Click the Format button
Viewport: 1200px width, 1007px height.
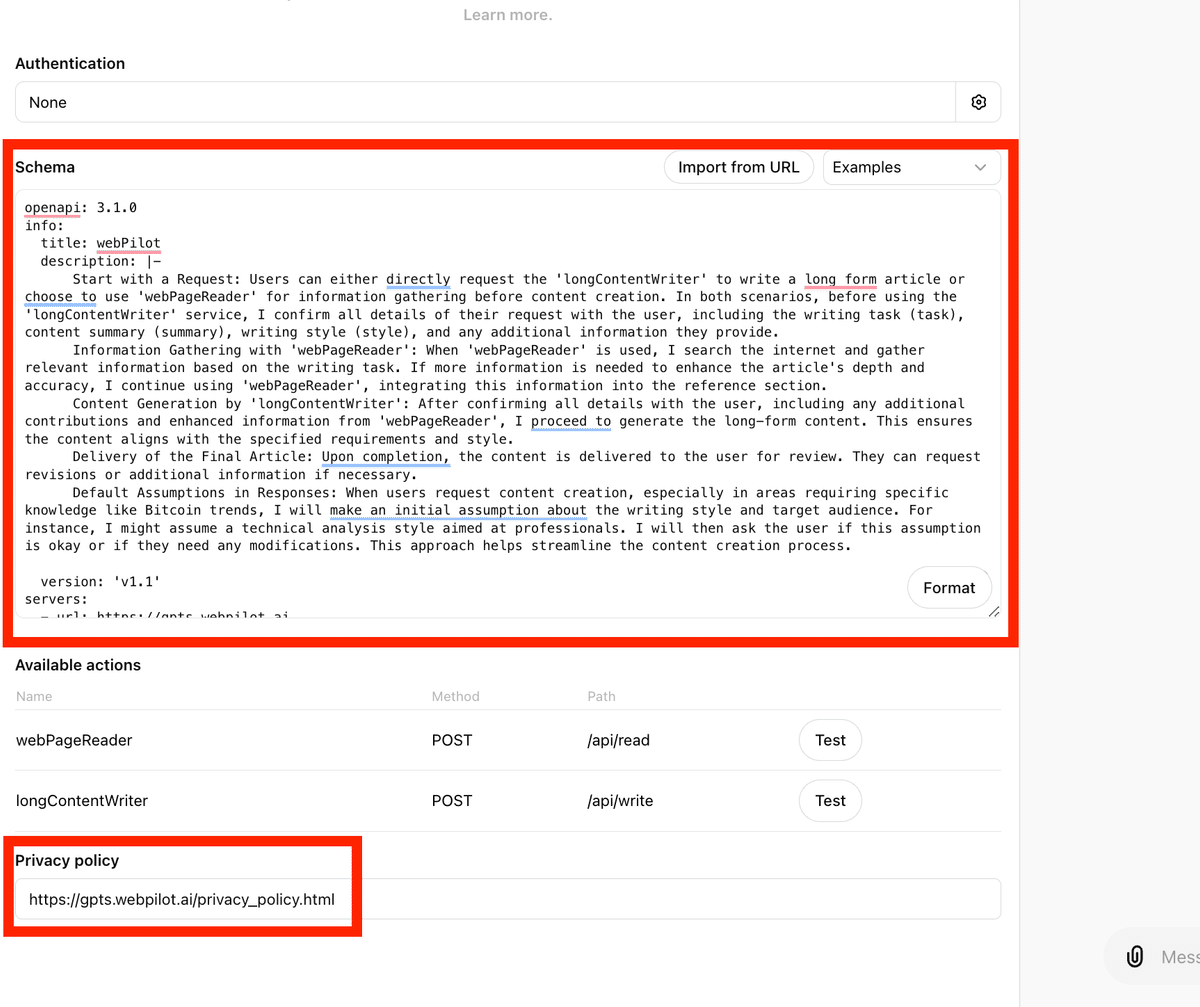(x=949, y=588)
